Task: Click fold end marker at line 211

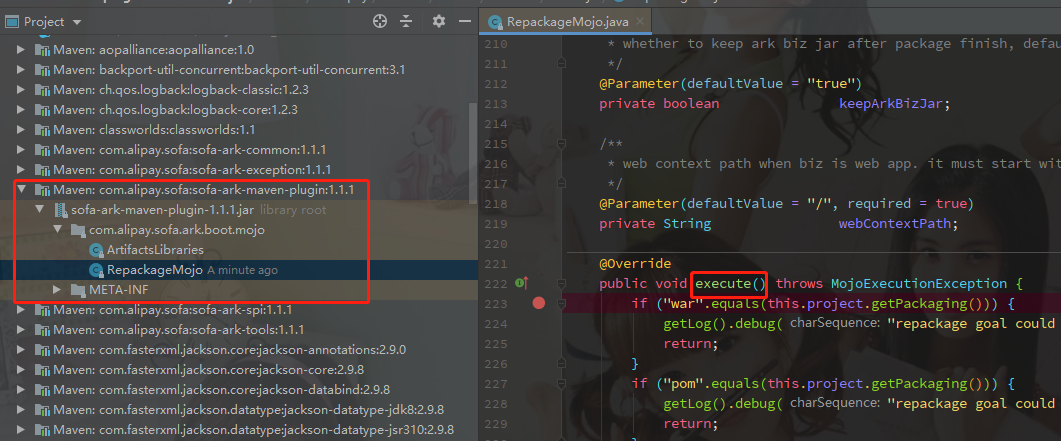Action: [562, 63]
